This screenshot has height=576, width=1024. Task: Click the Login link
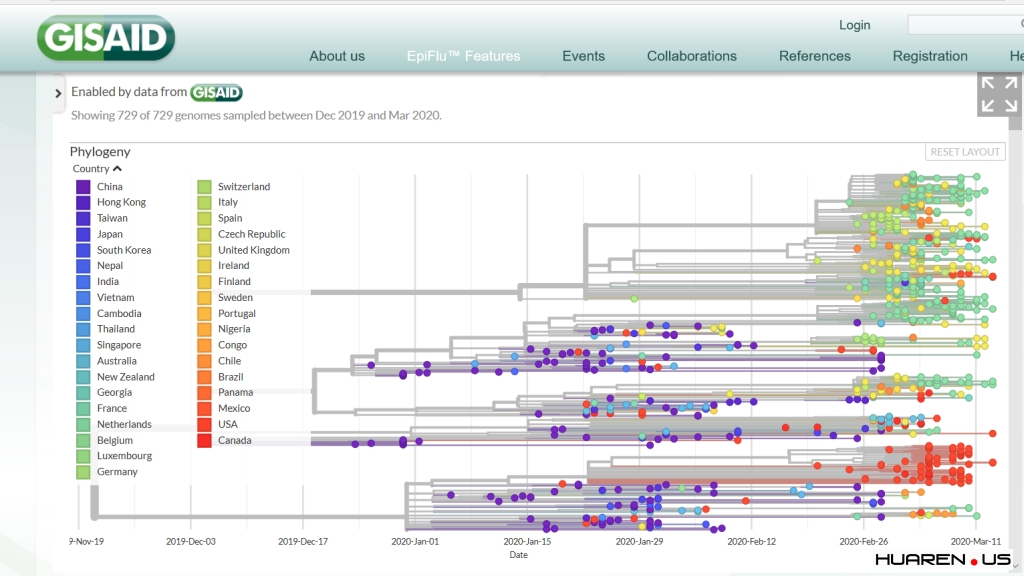tap(854, 25)
